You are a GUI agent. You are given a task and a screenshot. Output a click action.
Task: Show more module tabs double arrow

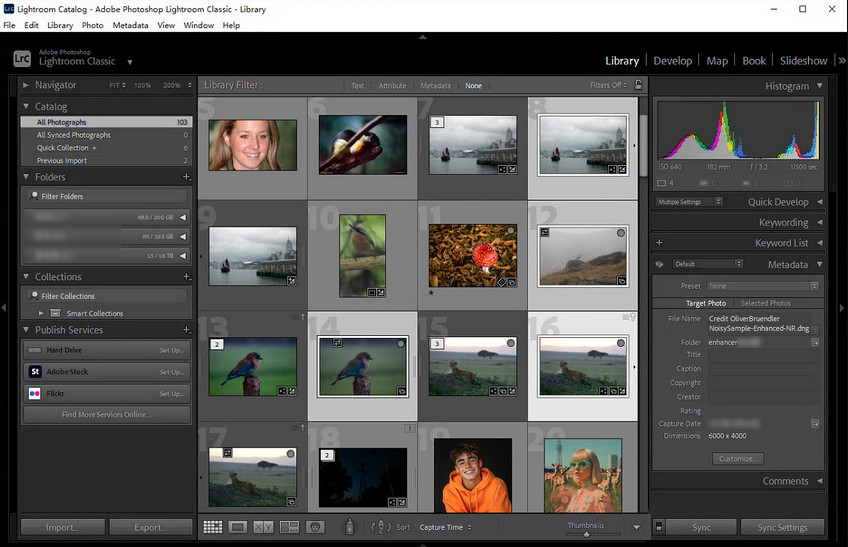pos(841,61)
